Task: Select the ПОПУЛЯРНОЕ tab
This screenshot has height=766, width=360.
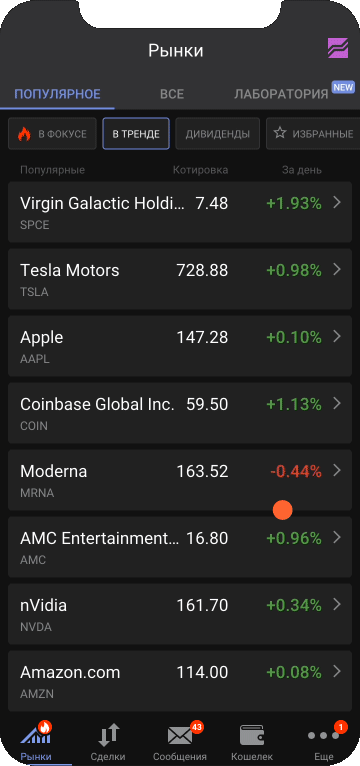Action: pyautogui.click(x=57, y=94)
